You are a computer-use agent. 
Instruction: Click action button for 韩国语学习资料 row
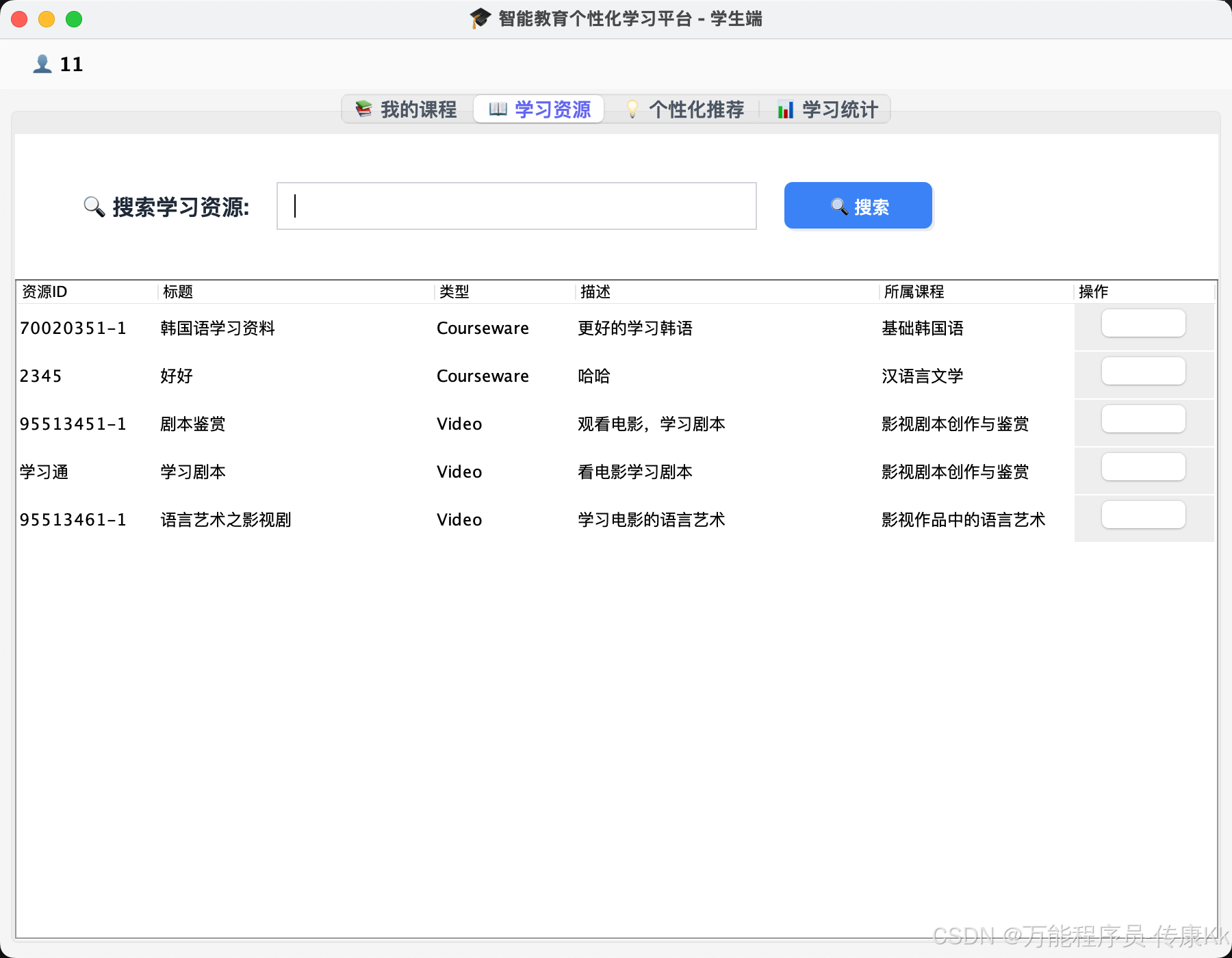coord(1144,323)
